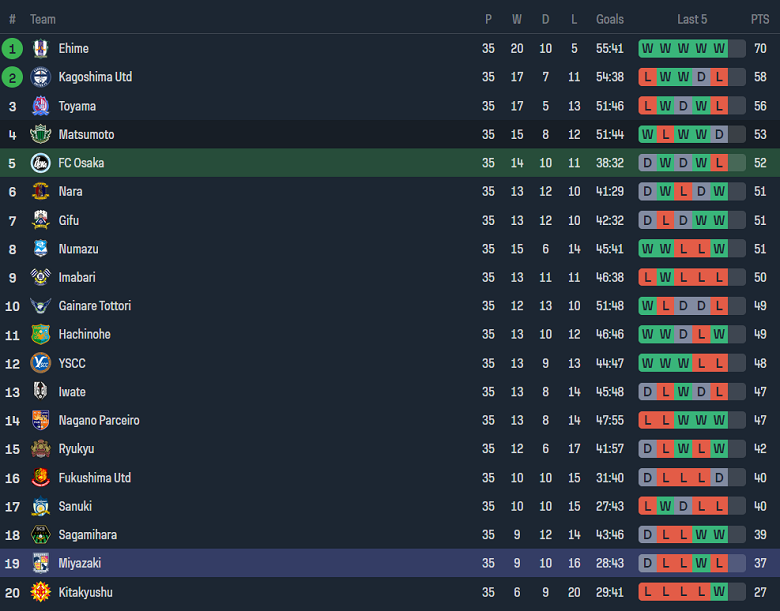Click the Matsumoto green crest icon
This screenshot has width=780, height=611.
[x=40, y=134]
